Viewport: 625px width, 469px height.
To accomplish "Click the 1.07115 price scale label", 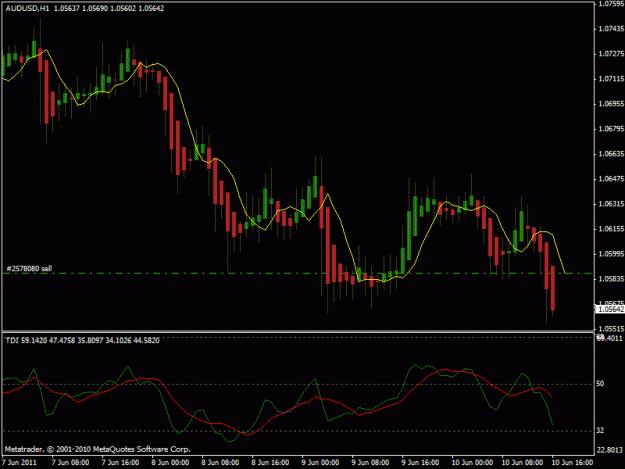I will point(611,79).
